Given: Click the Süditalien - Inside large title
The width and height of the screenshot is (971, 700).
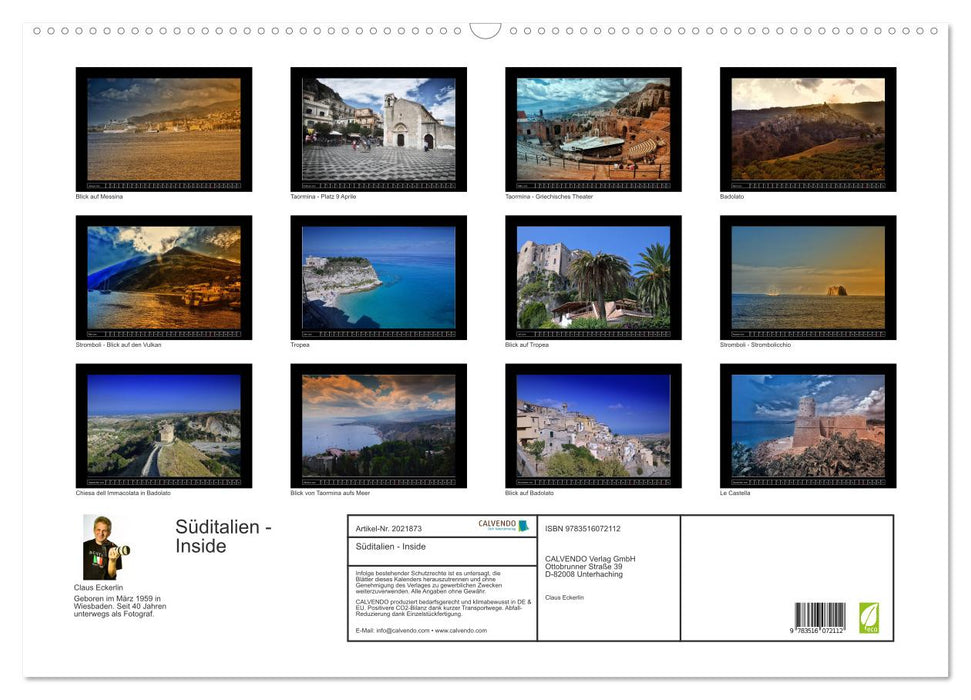Looking at the screenshot, I should tap(223, 536).
